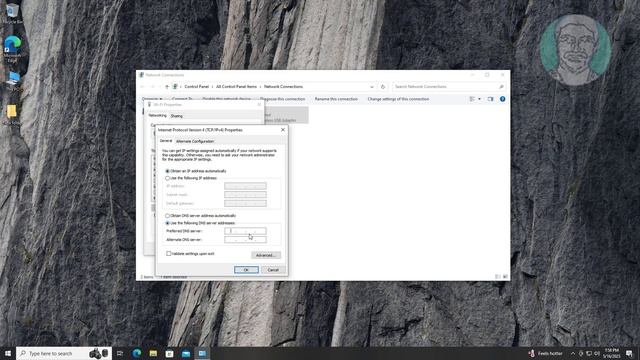Click the network icon in system tray
640x360 pixels.
(x=589, y=353)
